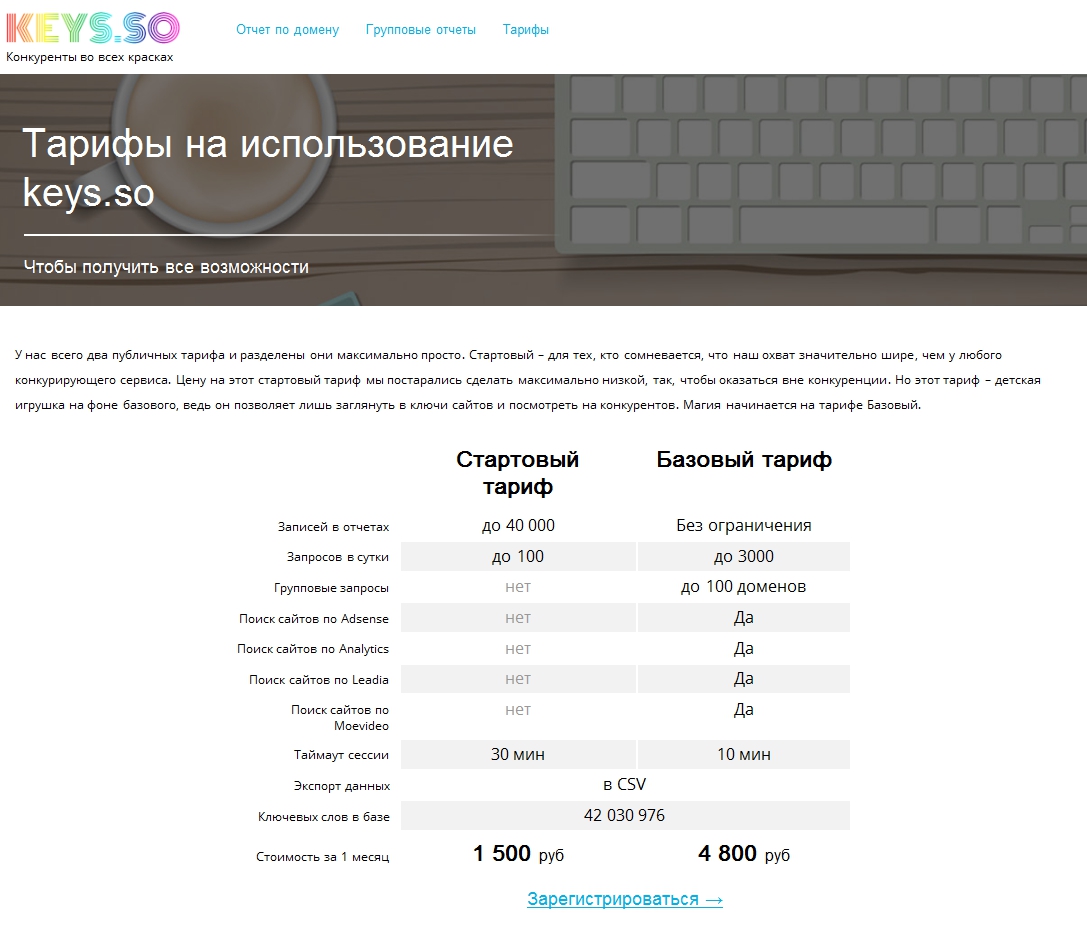Image resolution: width=1087 pixels, height=933 pixels.
Task: Click the нет cell in Analytics row
Action: coord(518,649)
